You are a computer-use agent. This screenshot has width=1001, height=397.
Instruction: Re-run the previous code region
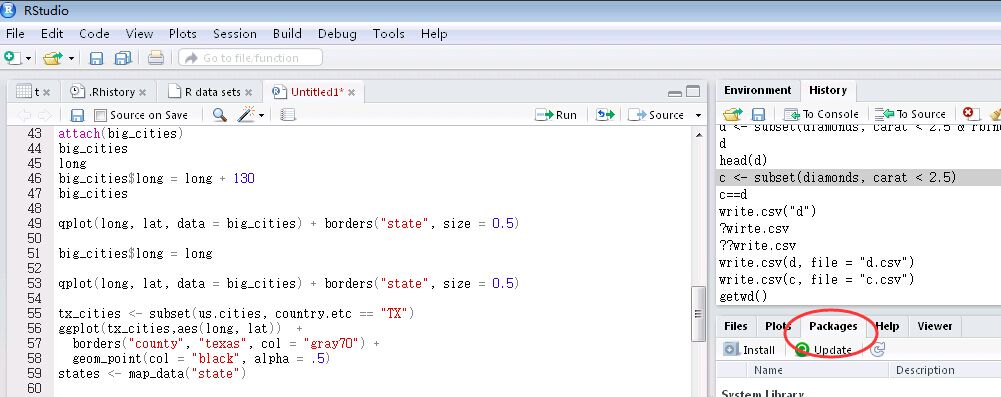click(605, 115)
